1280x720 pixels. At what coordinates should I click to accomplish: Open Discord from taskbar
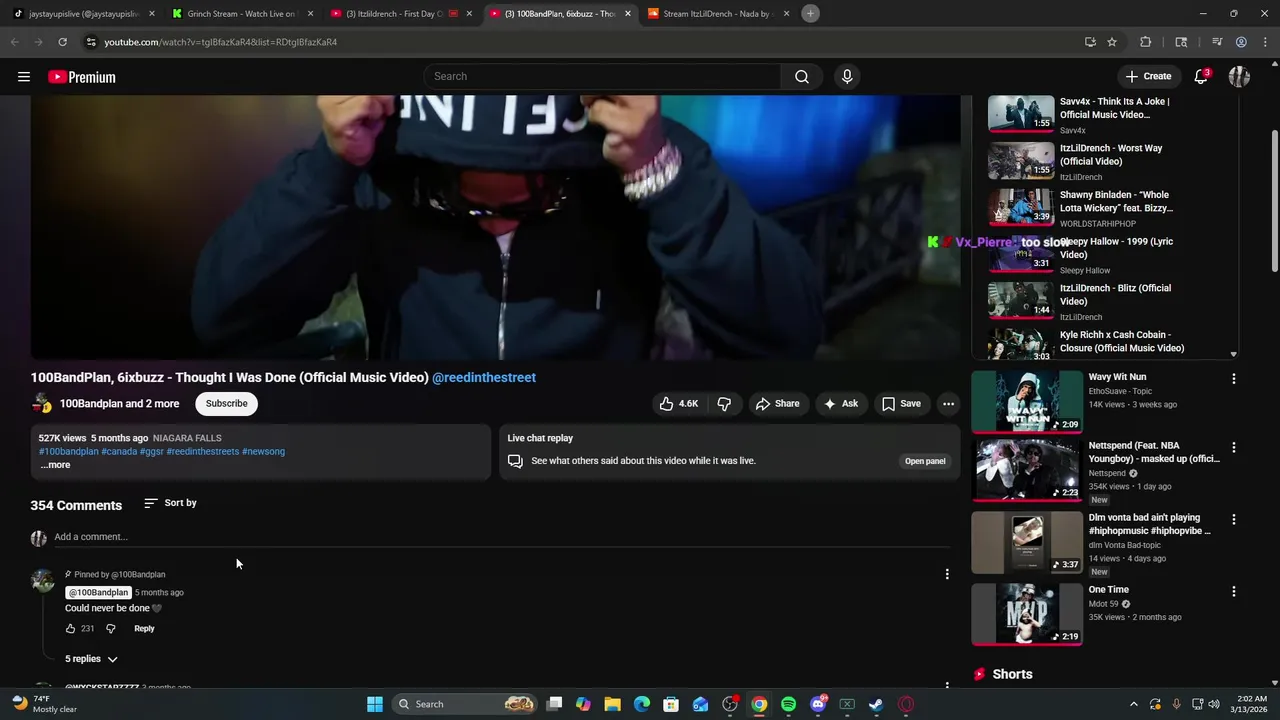[x=818, y=704]
